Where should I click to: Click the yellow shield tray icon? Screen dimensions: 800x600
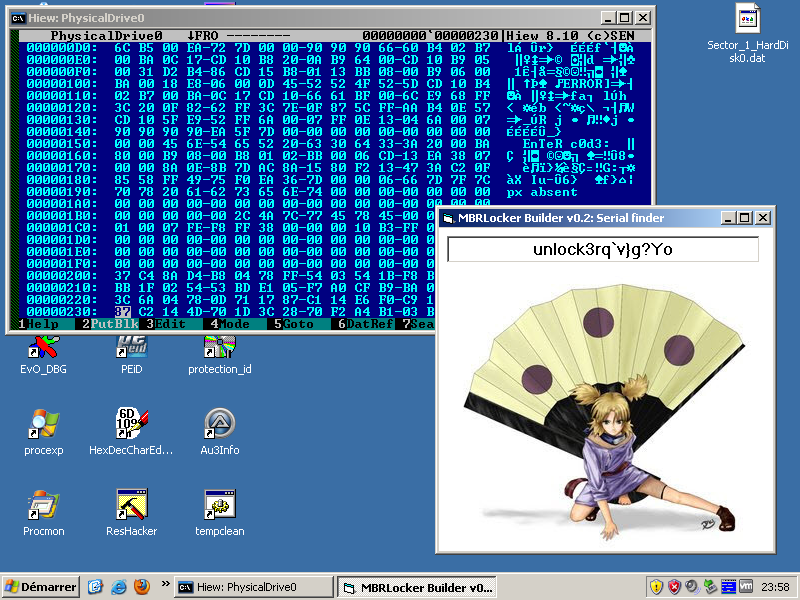657,587
